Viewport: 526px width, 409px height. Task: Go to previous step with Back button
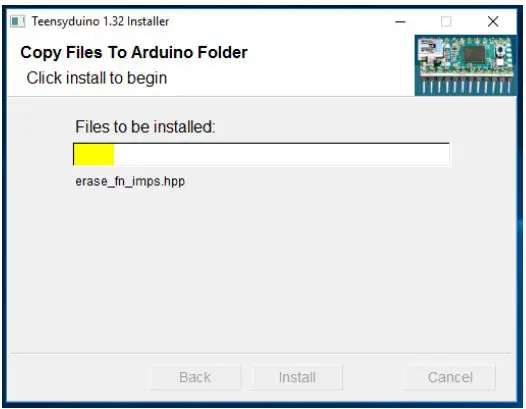tap(195, 377)
